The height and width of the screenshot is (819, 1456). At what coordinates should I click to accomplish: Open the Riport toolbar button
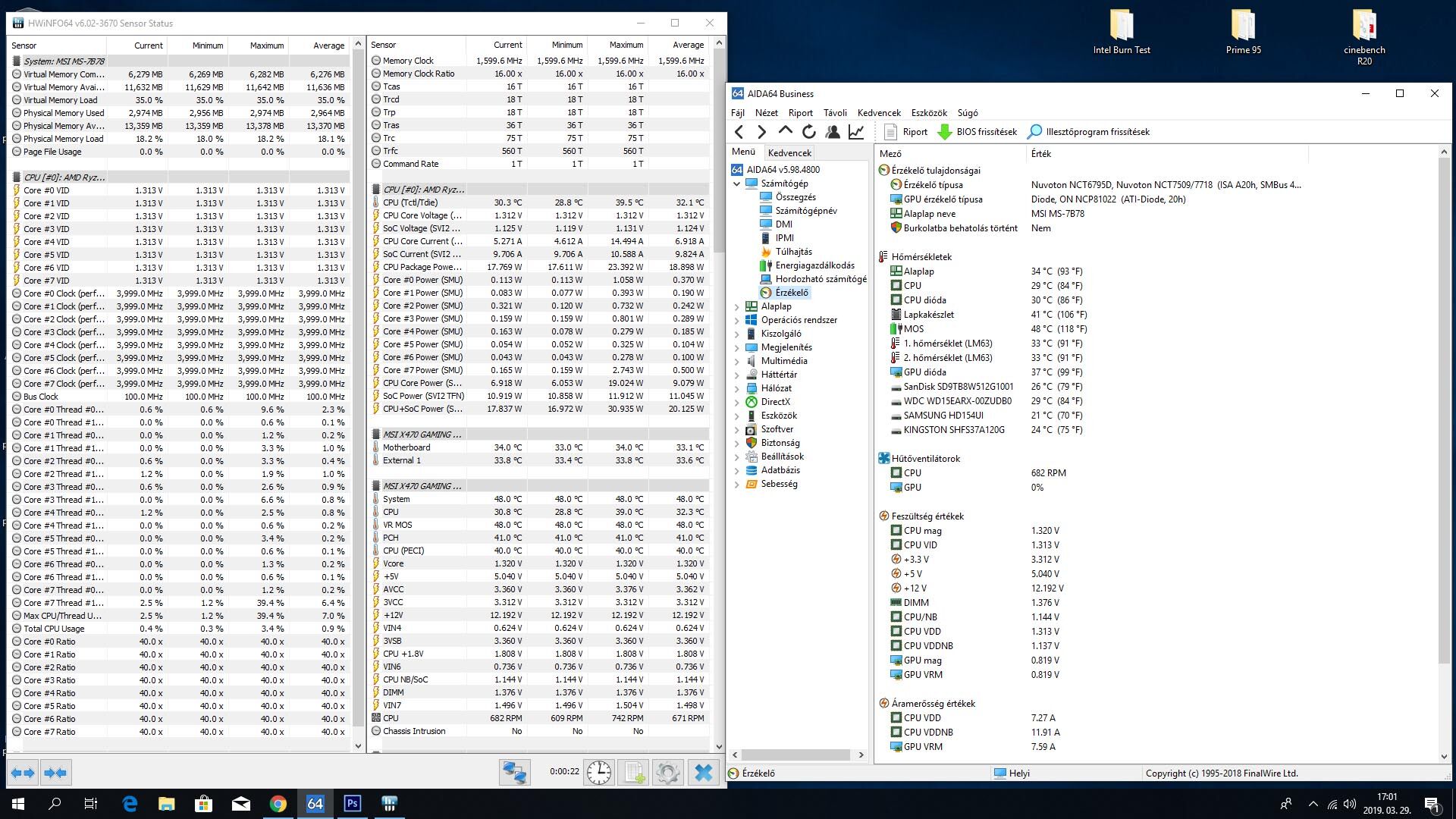pyautogui.click(x=906, y=132)
